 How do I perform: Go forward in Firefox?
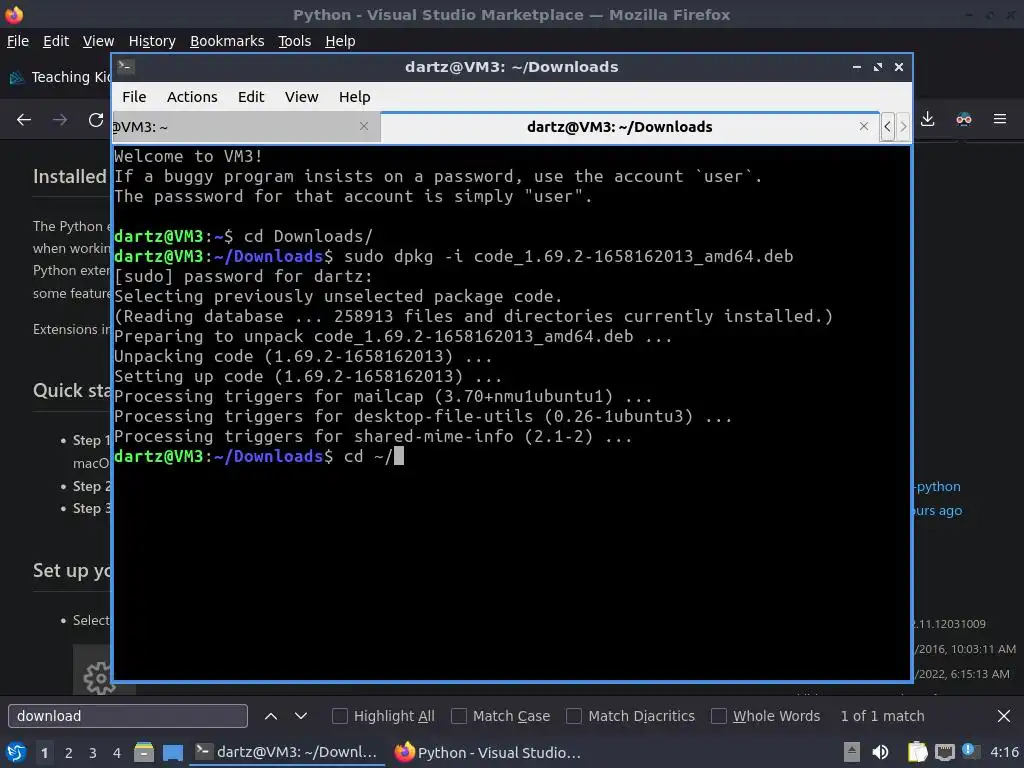(x=59, y=120)
